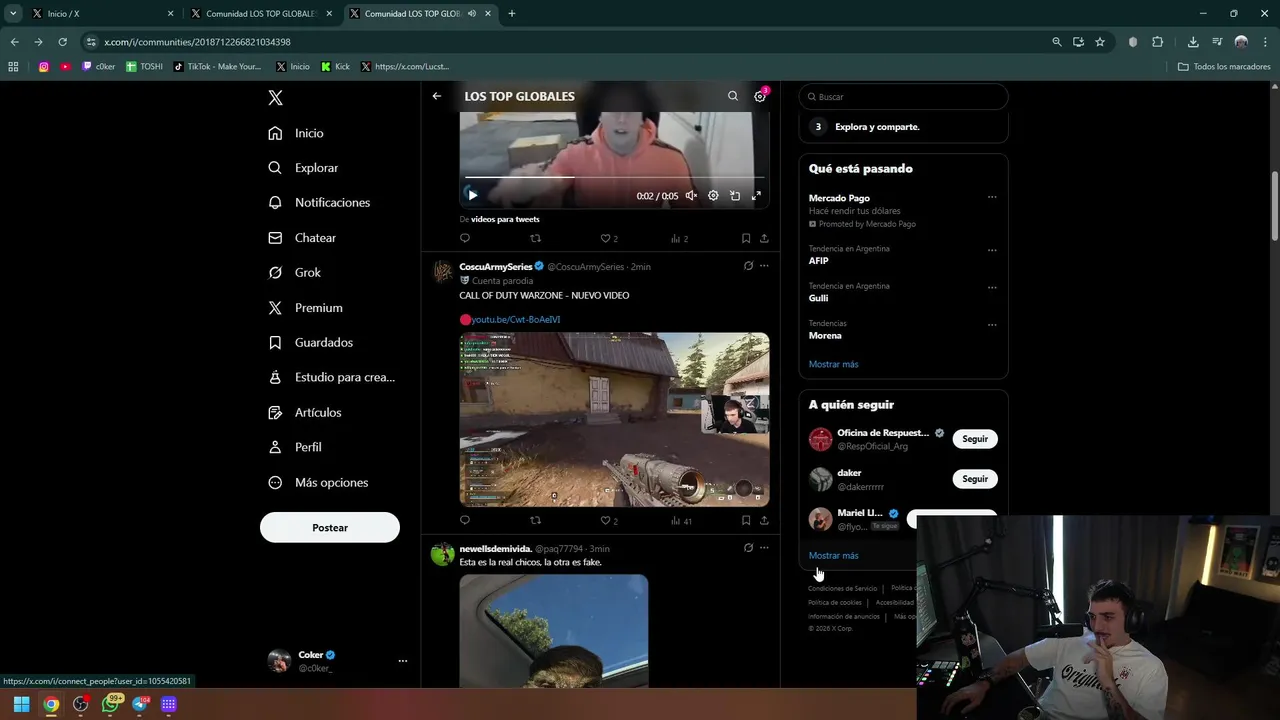Repost the top video post
The height and width of the screenshot is (720, 1280).
[x=535, y=238]
